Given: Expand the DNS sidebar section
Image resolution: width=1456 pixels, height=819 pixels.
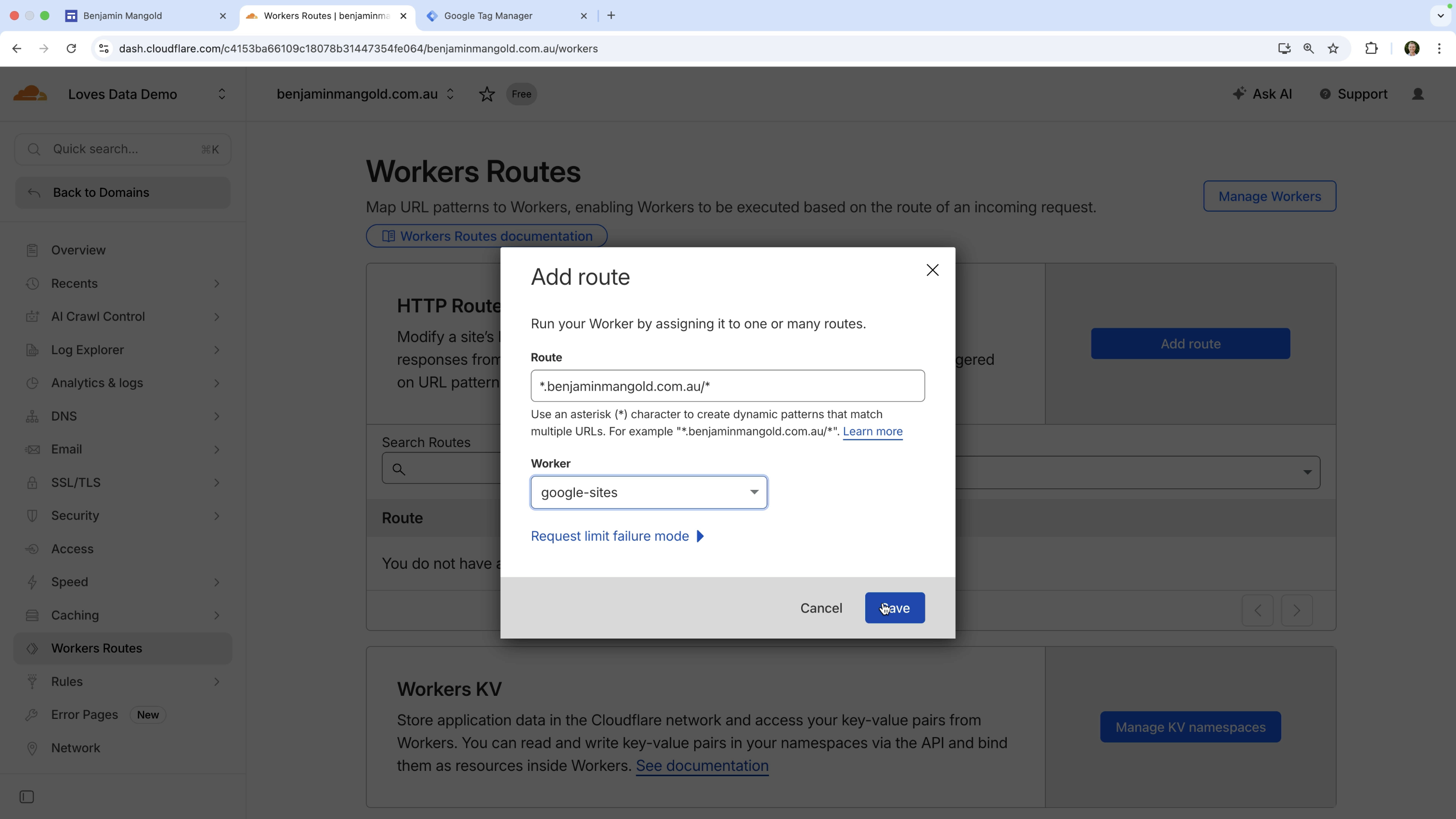Looking at the screenshot, I should click(217, 416).
